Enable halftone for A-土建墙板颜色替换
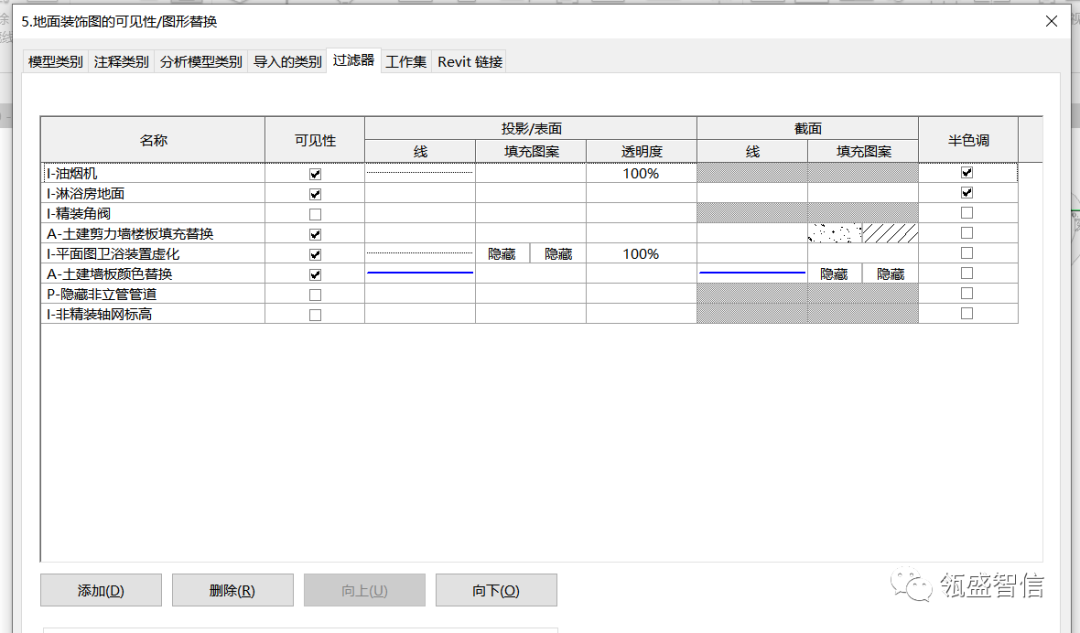This screenshot has width=1080, height=633. click(967, 273)
